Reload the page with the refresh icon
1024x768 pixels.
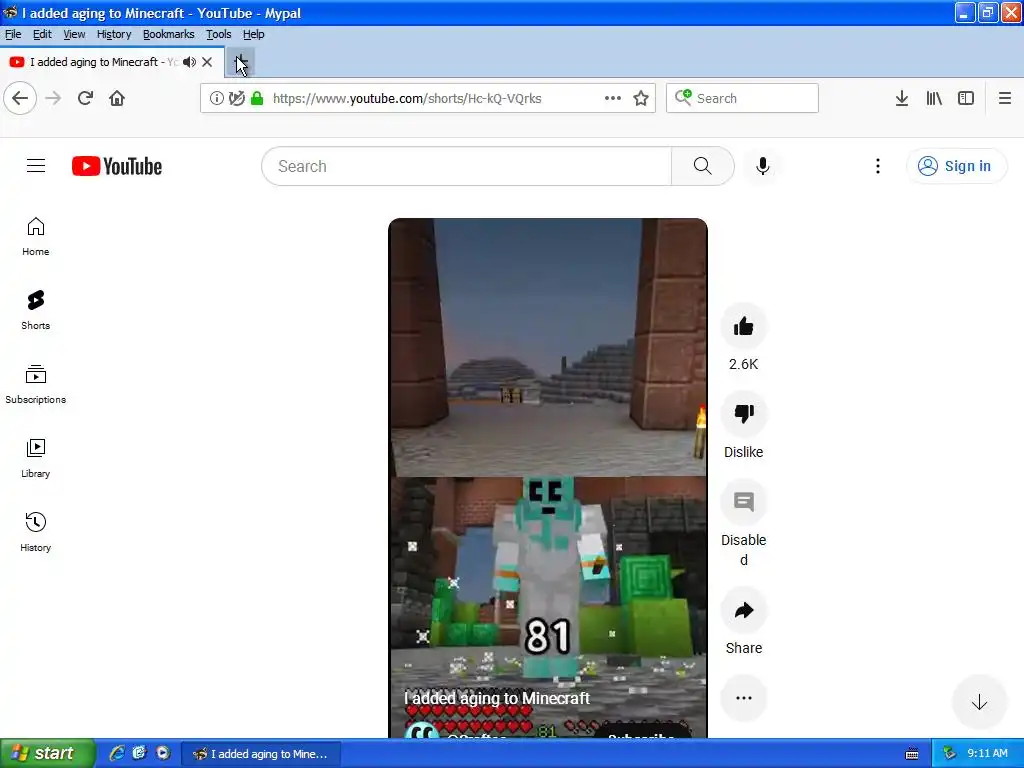[85, 99]
